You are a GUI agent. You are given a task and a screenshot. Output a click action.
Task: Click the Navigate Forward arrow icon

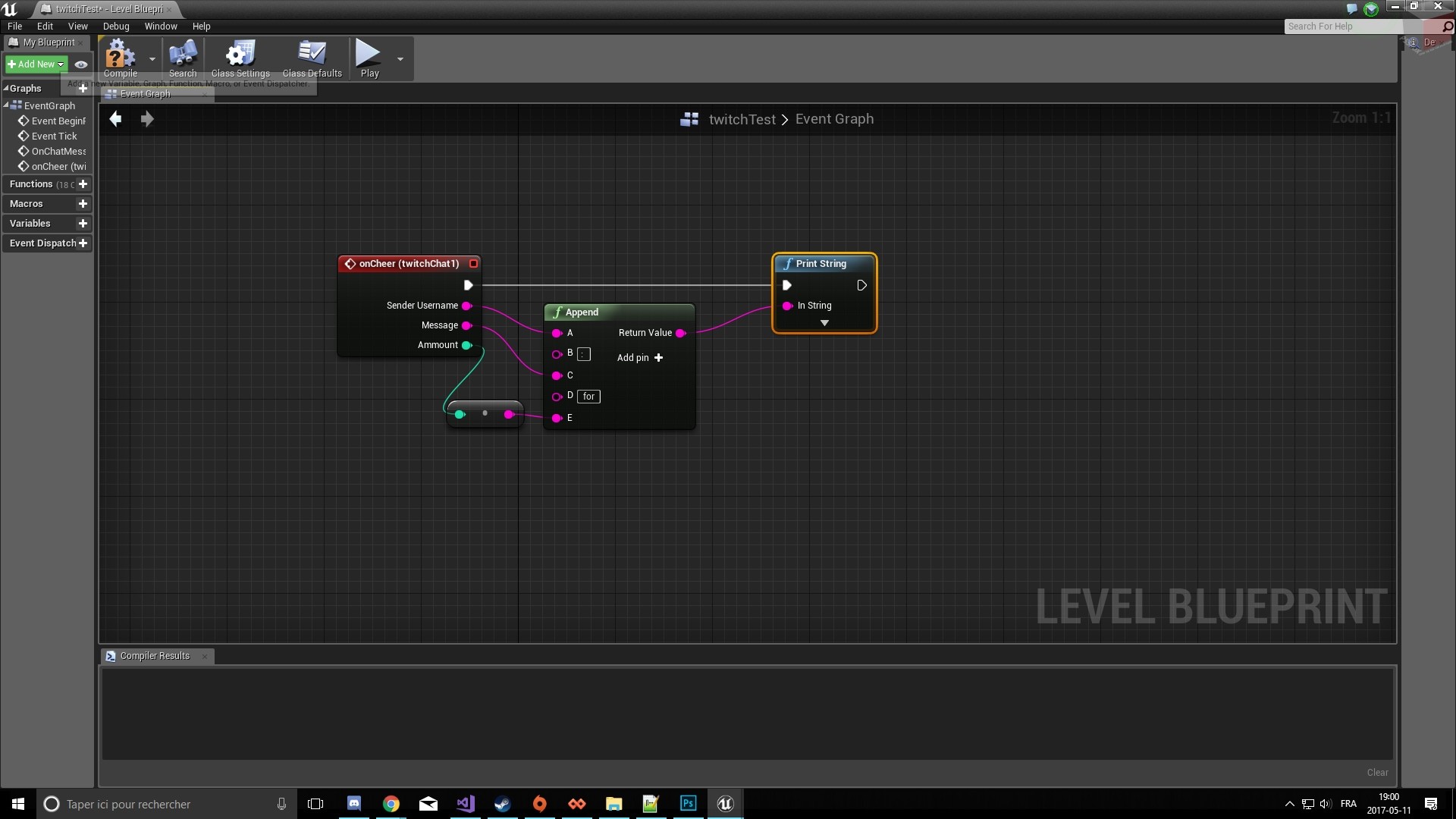click(x=147, y=118)
